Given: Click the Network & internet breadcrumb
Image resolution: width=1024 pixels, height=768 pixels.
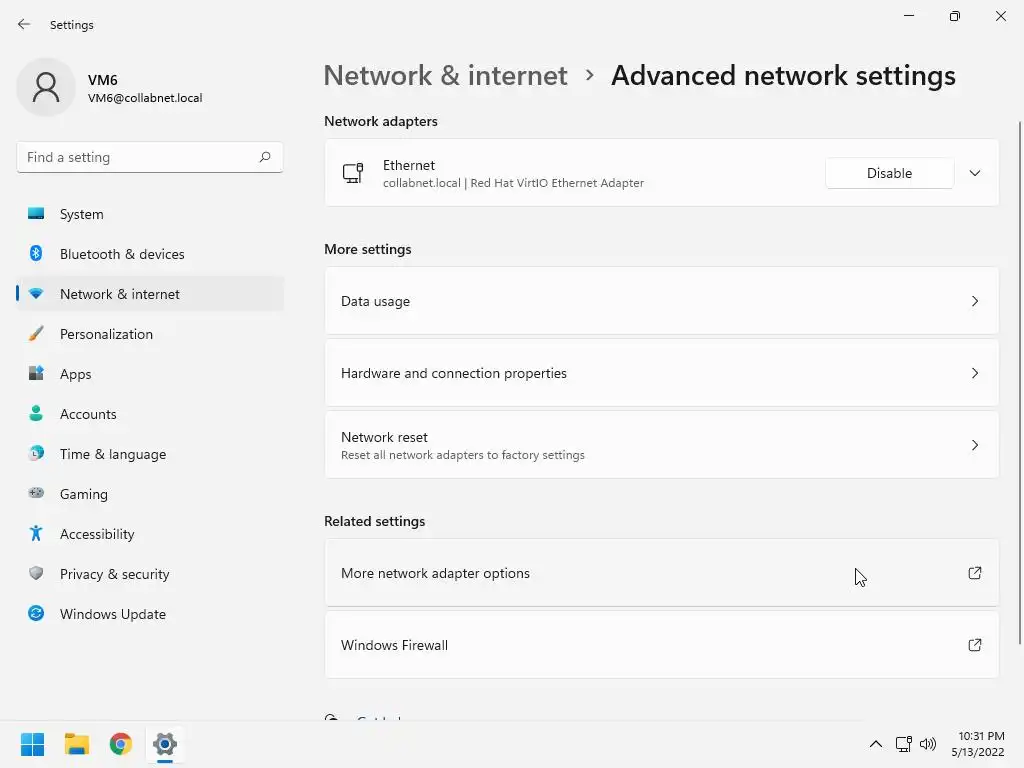Looking at the screenshot, I should click(x=445, y=76).
